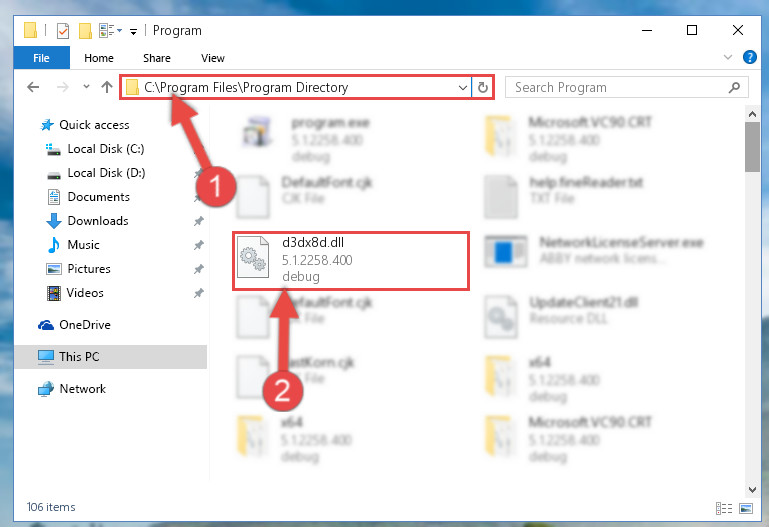
Task: Click the scroll down arrow of file list
Action: [752, 489]
